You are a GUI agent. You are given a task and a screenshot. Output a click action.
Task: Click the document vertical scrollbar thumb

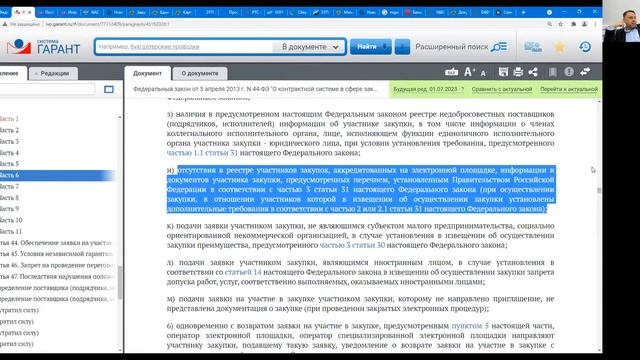point(599,190)
